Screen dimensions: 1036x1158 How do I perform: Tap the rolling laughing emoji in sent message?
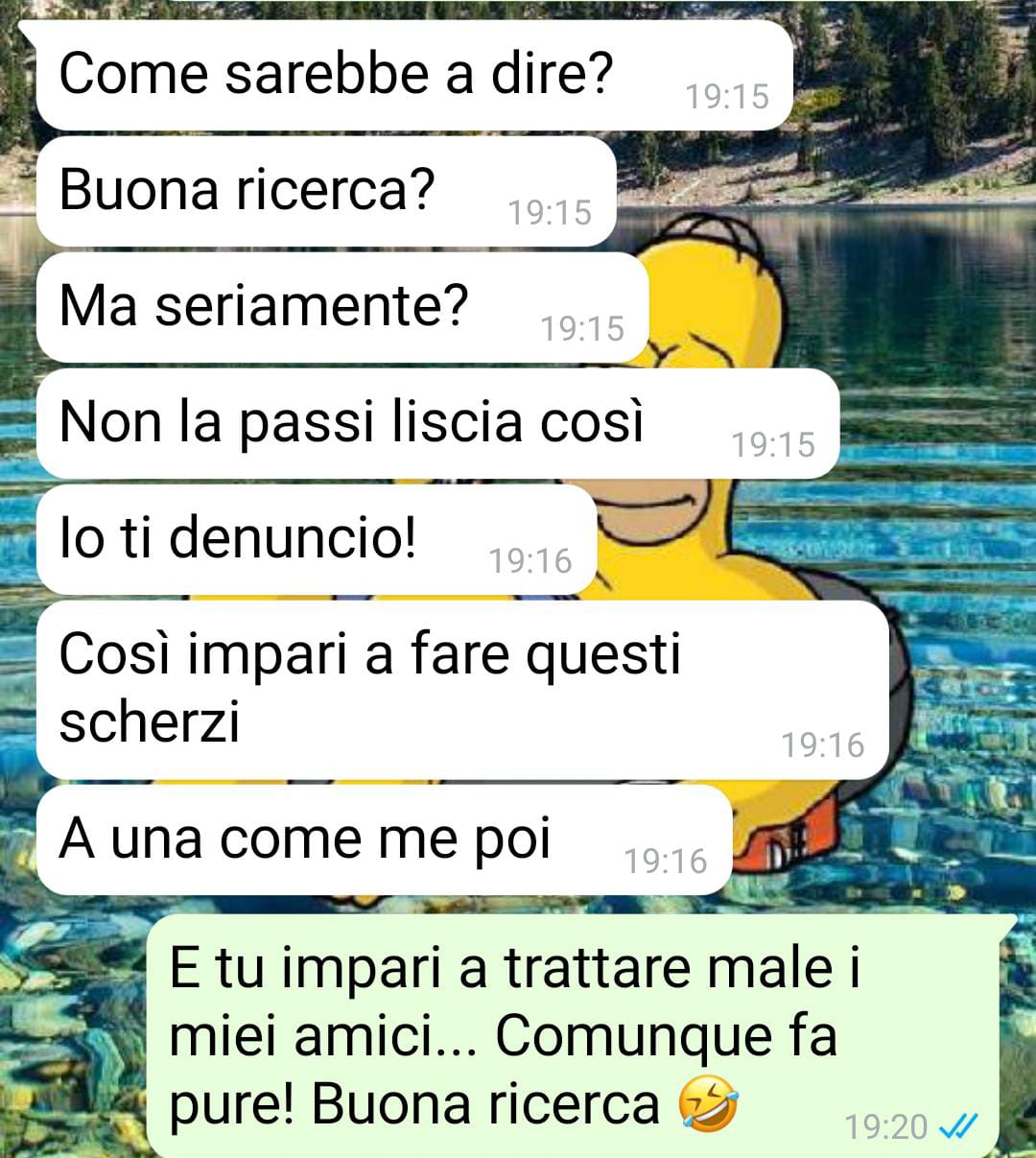click(x=708, y=1104)
